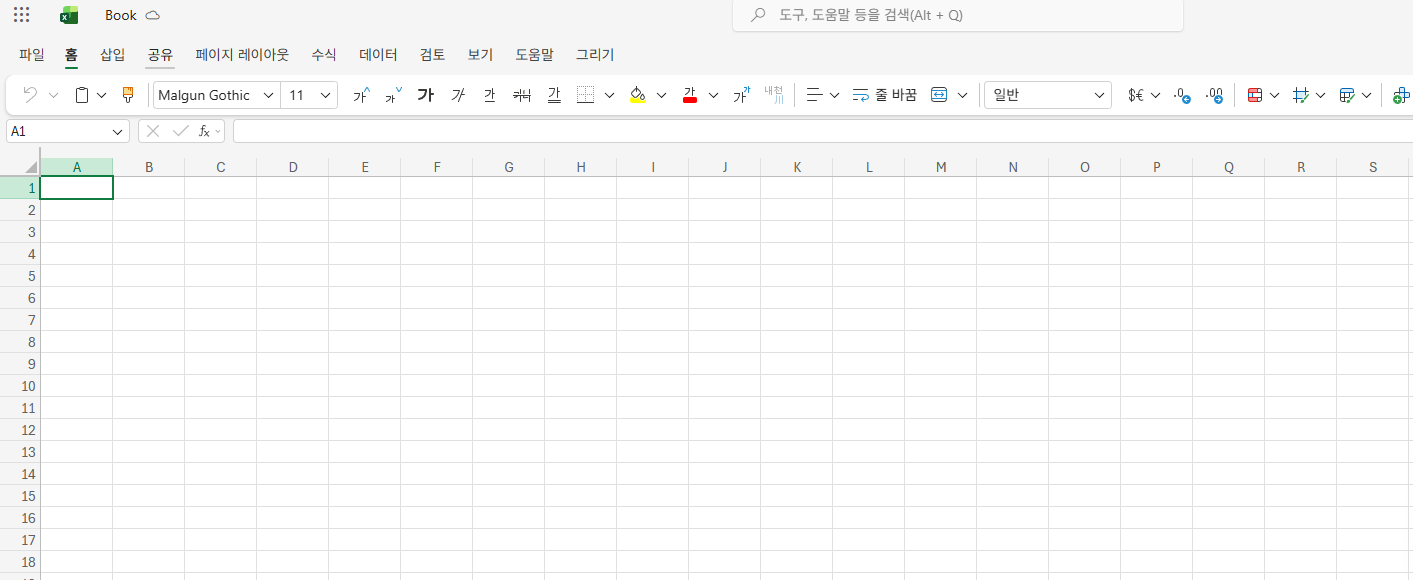The width and height of the screenshot is (1413, 580).
Task: Select the Format Painter brush
Action: click(x=127, y=95)
